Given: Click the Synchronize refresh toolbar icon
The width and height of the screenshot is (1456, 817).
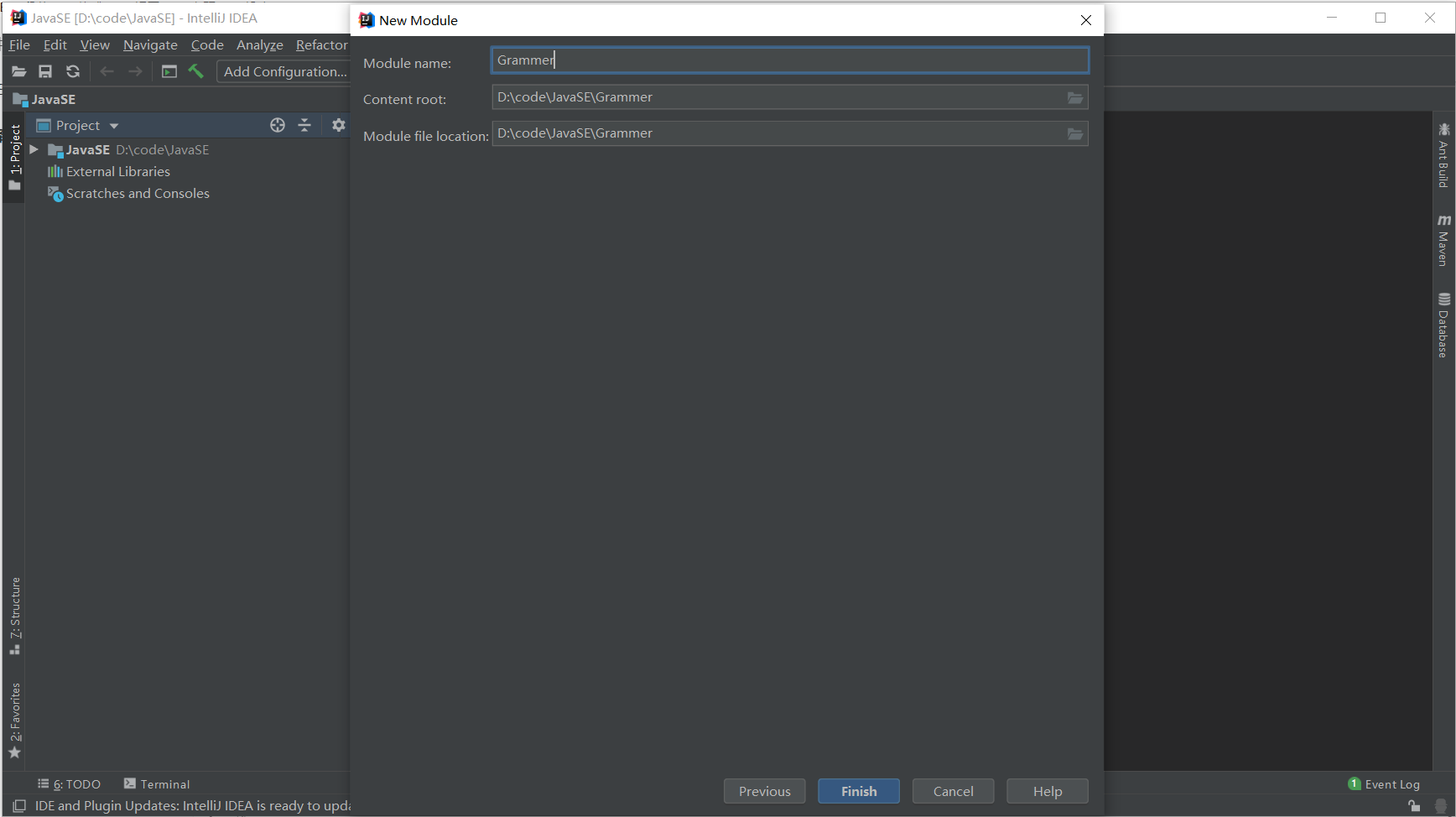Looking at the screenshot, I should coord(73,72).
